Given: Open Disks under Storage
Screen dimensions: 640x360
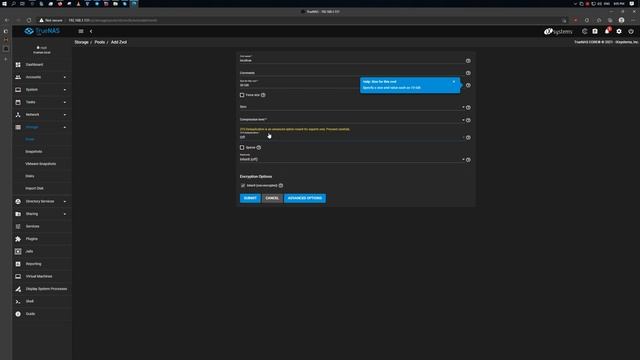Looking at the screenshot, I should click(x=30, y=176).
